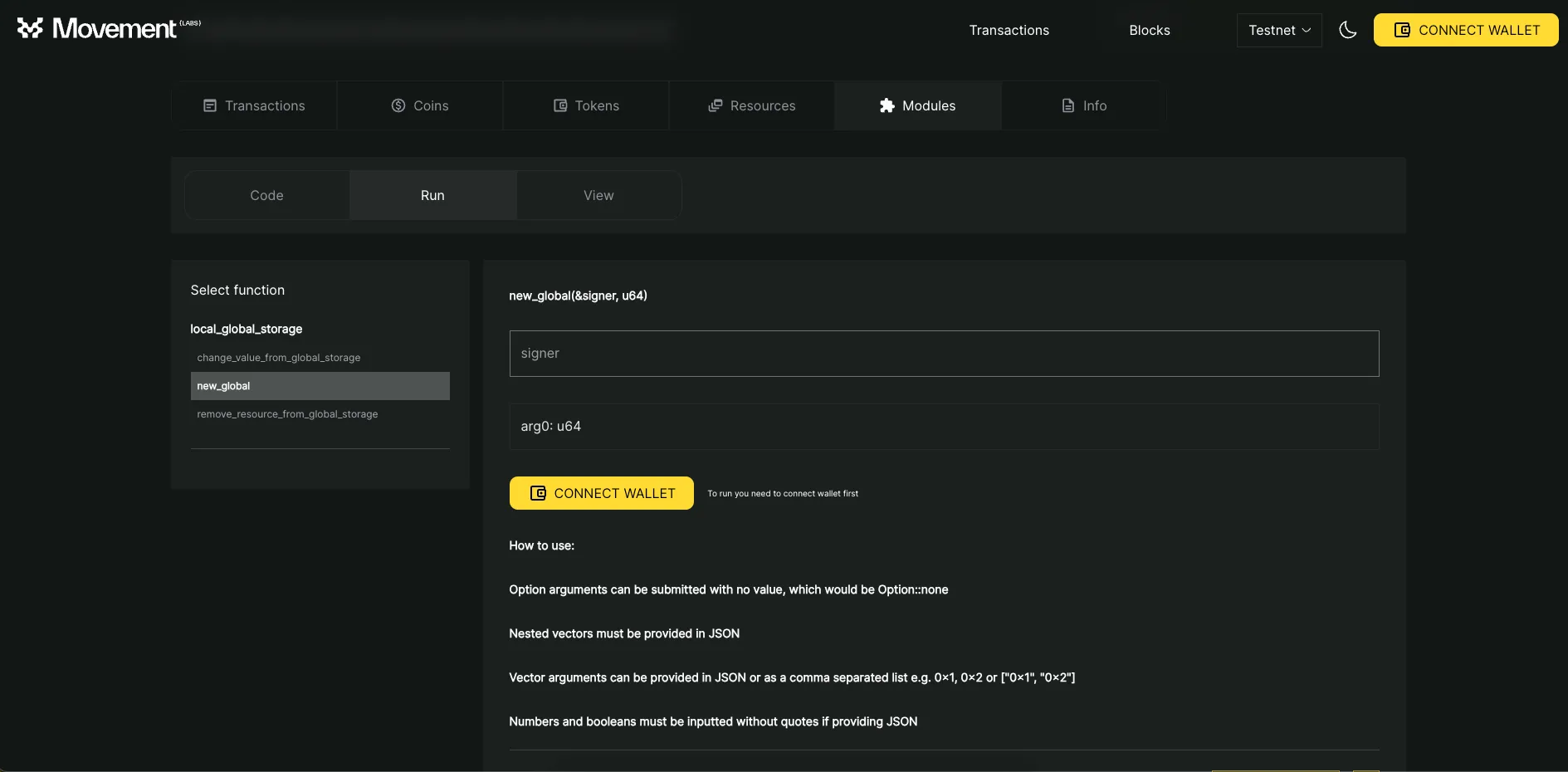
Task: Switch to the Resources tab
Action: point(752,105)
